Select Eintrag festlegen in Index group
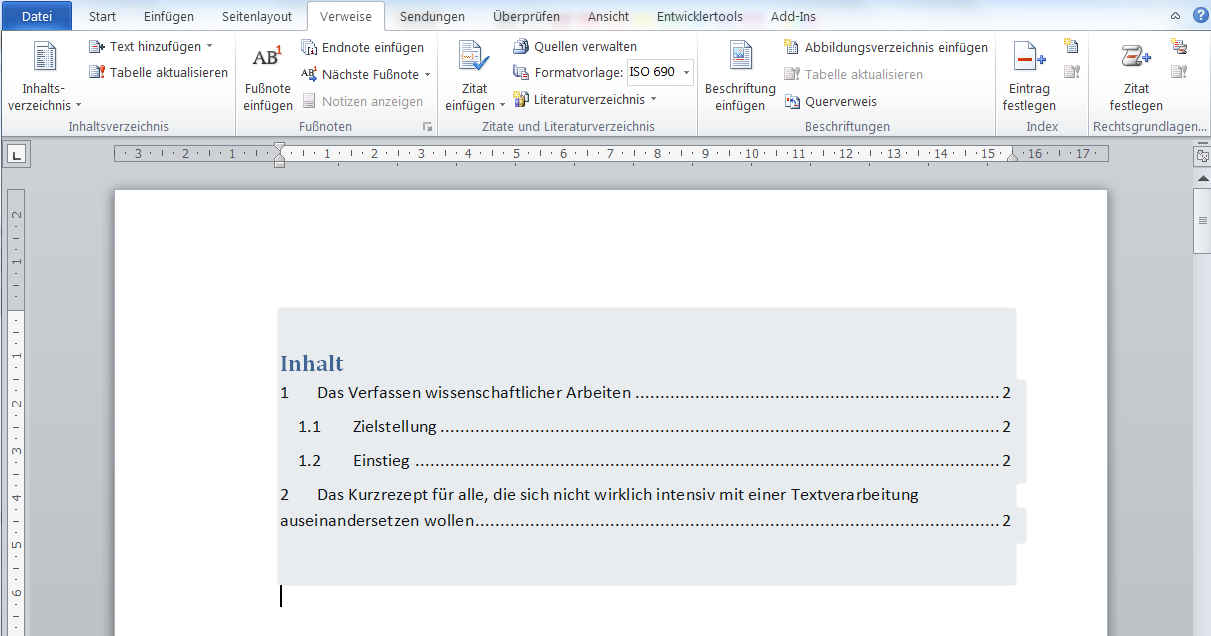Viewport: 1211px width, 636px height. pos(1030,77)
